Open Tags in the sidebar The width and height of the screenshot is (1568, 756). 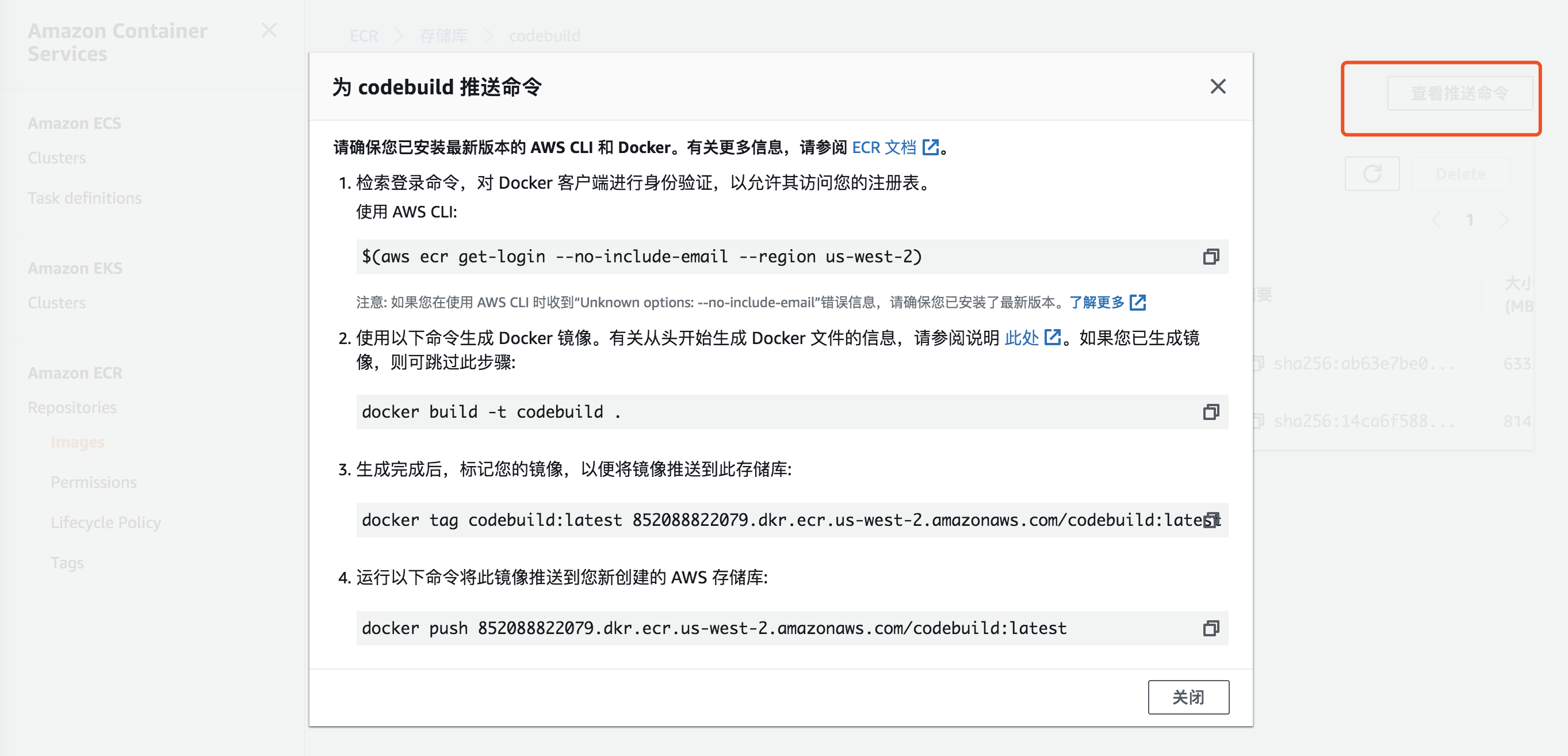pos(67,563)
